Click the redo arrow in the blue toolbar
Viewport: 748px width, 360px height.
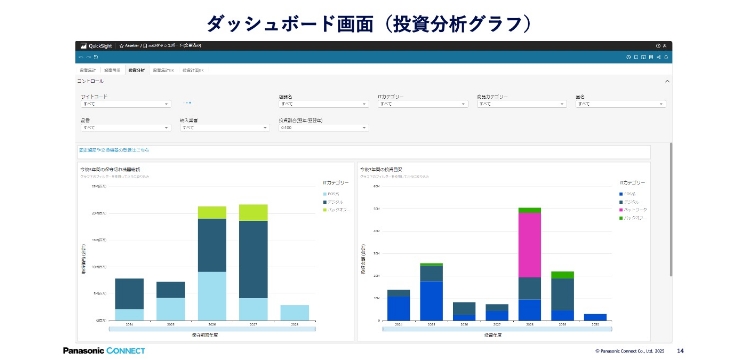click(88, 57)
